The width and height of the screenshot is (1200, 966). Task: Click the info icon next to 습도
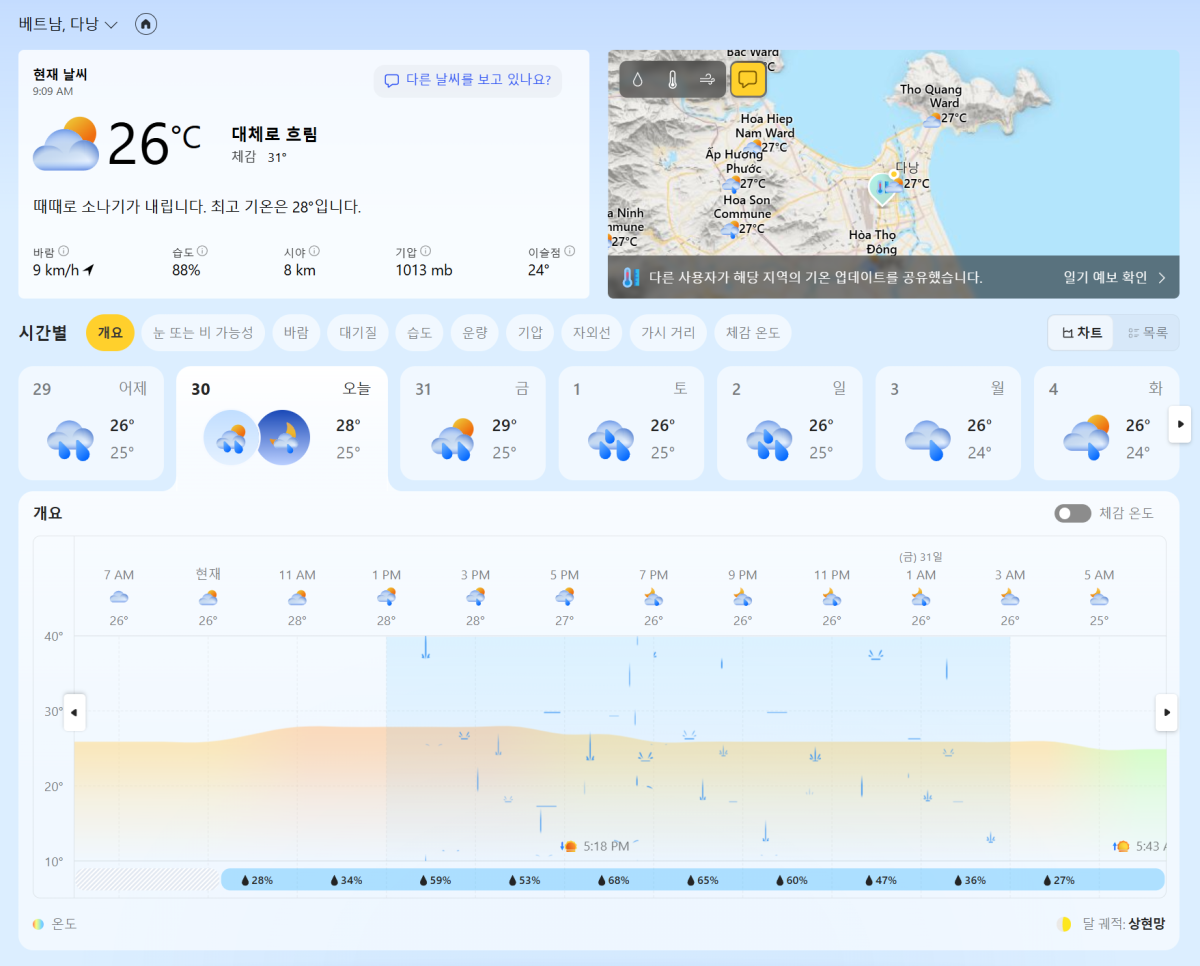click(202, 252)
